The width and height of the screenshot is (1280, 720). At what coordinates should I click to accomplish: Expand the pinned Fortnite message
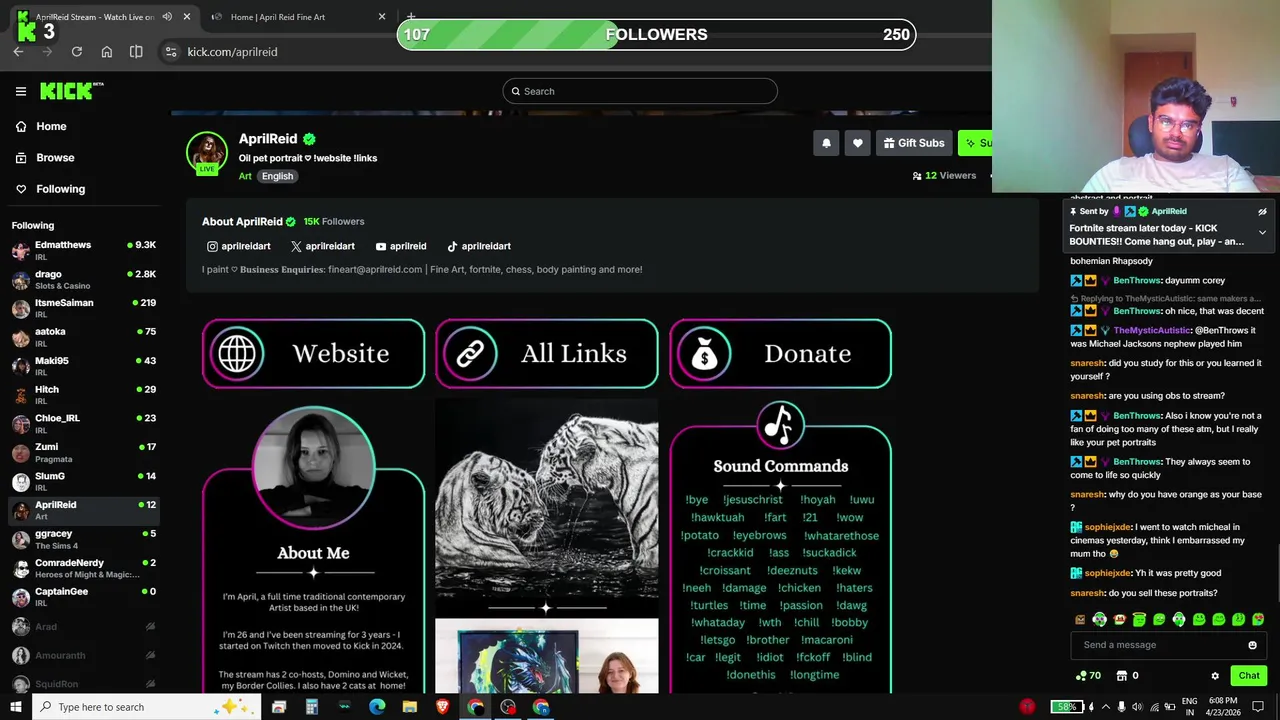[1262, 233]
